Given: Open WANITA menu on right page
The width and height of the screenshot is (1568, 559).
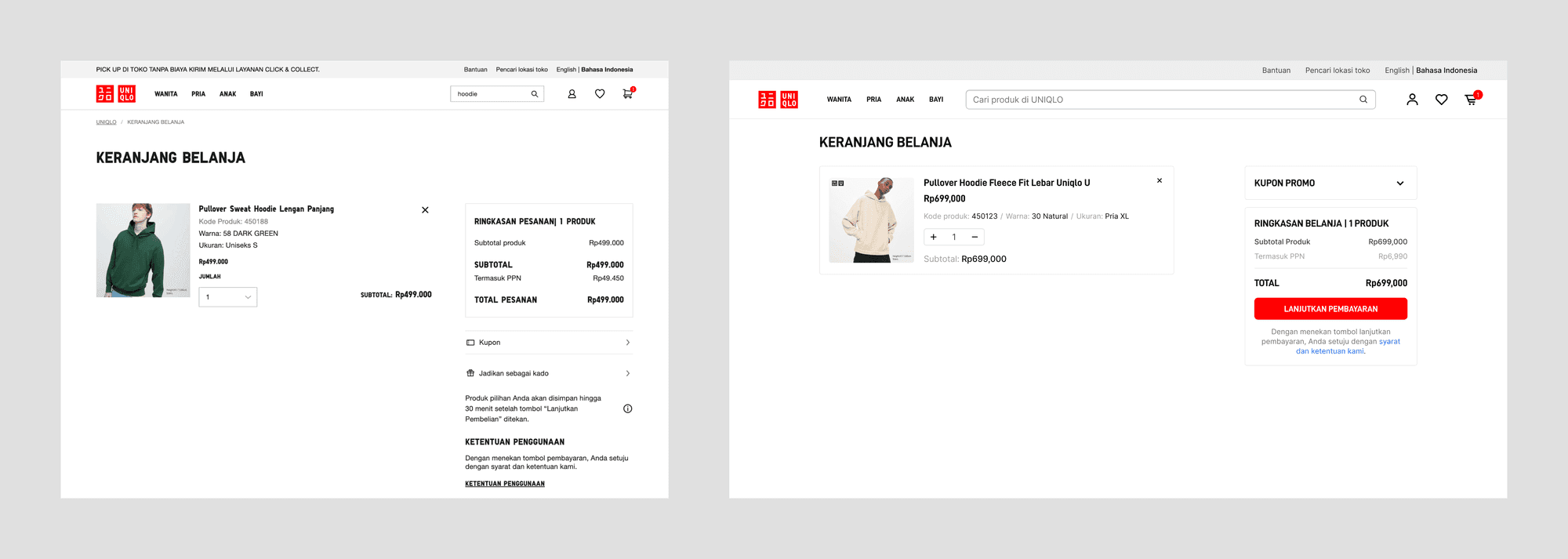Looking at the screenshot, I should point(839,100).
